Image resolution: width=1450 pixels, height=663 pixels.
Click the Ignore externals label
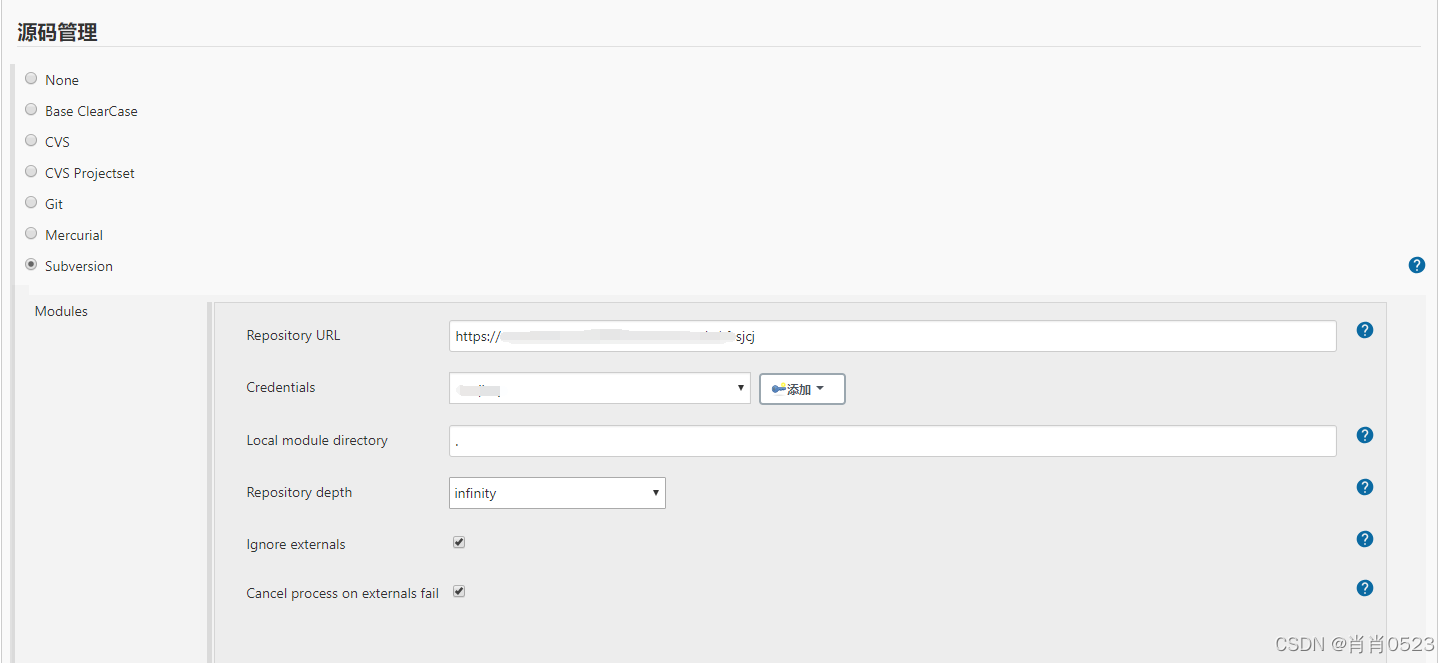tap(296, 544)
